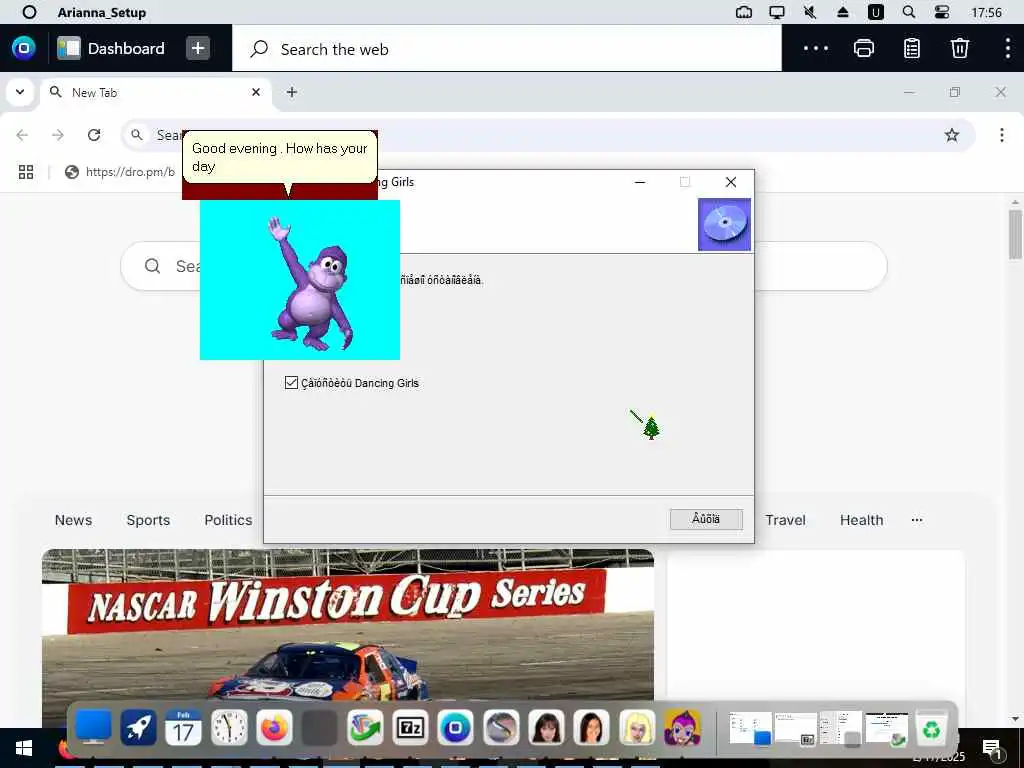Click the Arianna_Setup menu bar title
Screen dimensions: 1024x768
tap(102, 12)
